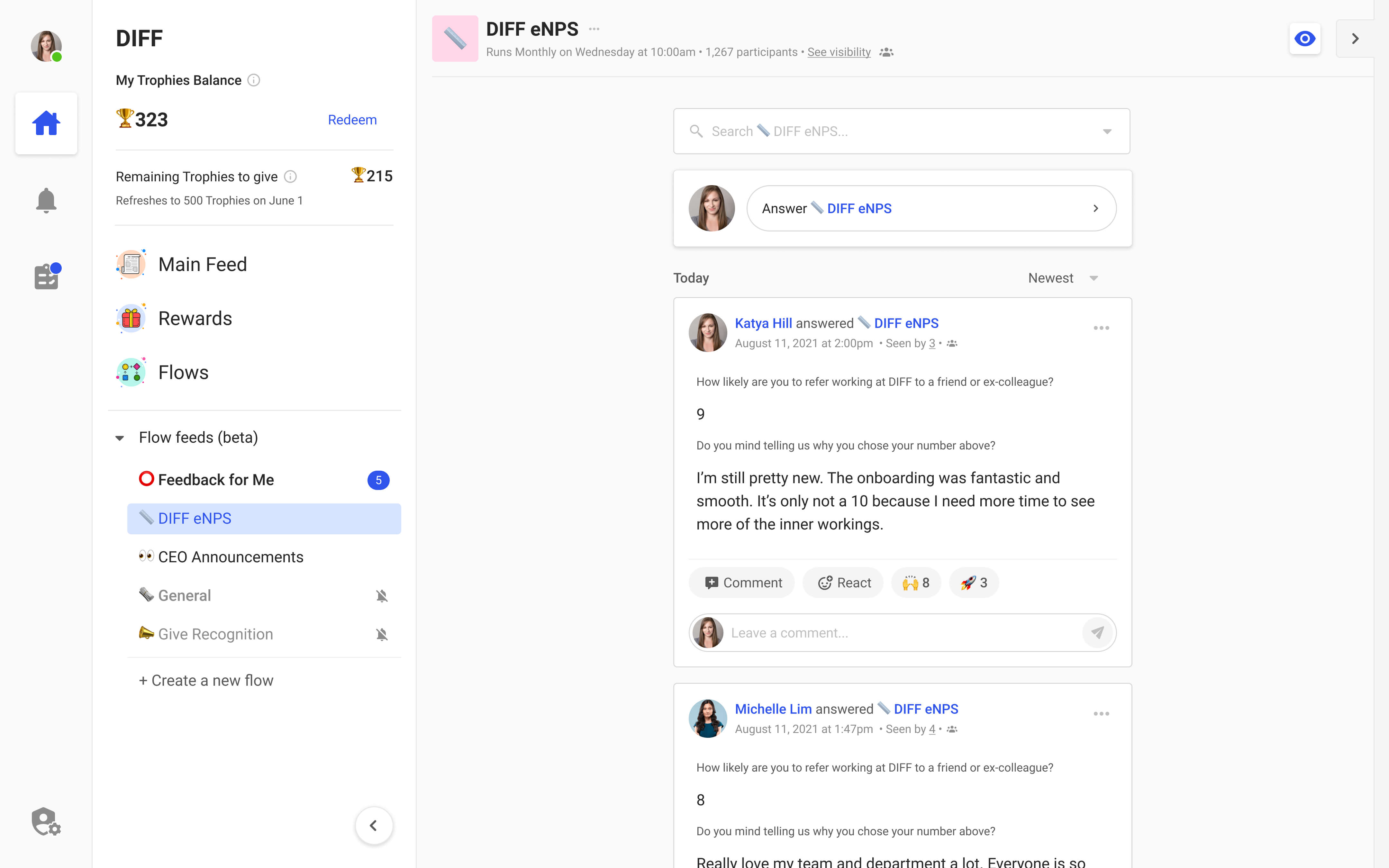Viewport: 1389px width, 868px height.
Task: Send the comment with the paper plane icon
Action: tap(1097, 632)
